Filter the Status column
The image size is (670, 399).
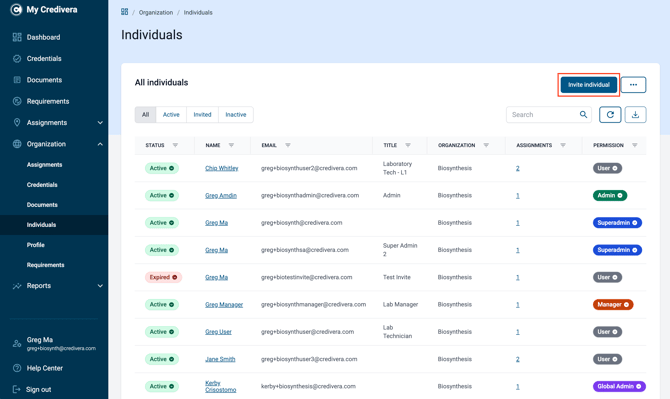175,145
